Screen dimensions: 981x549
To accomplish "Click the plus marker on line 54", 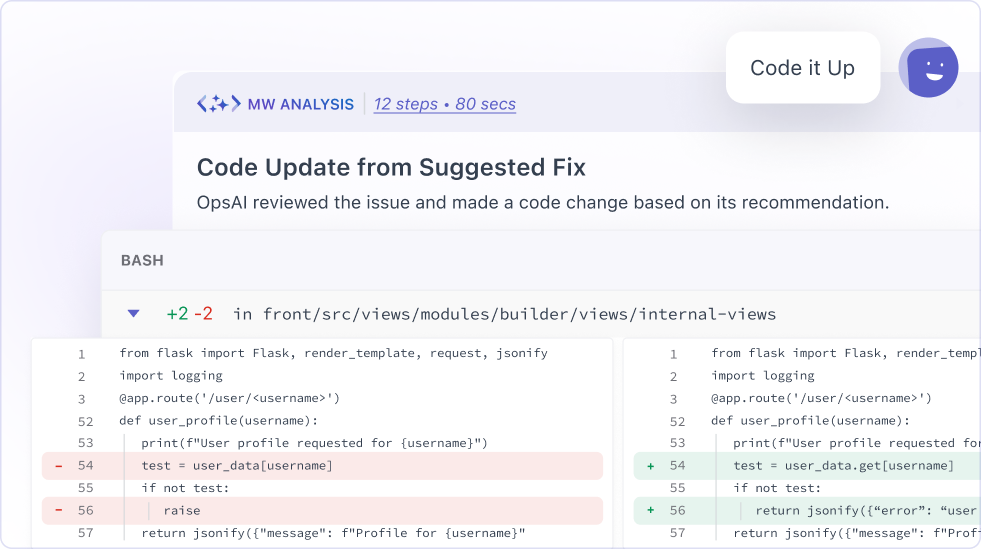I will [651, 466].
